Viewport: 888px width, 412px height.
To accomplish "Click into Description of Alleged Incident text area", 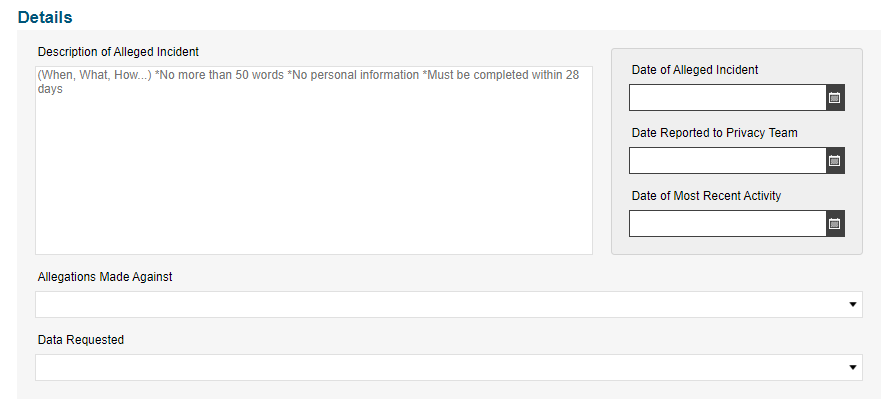I will [314, 160].
